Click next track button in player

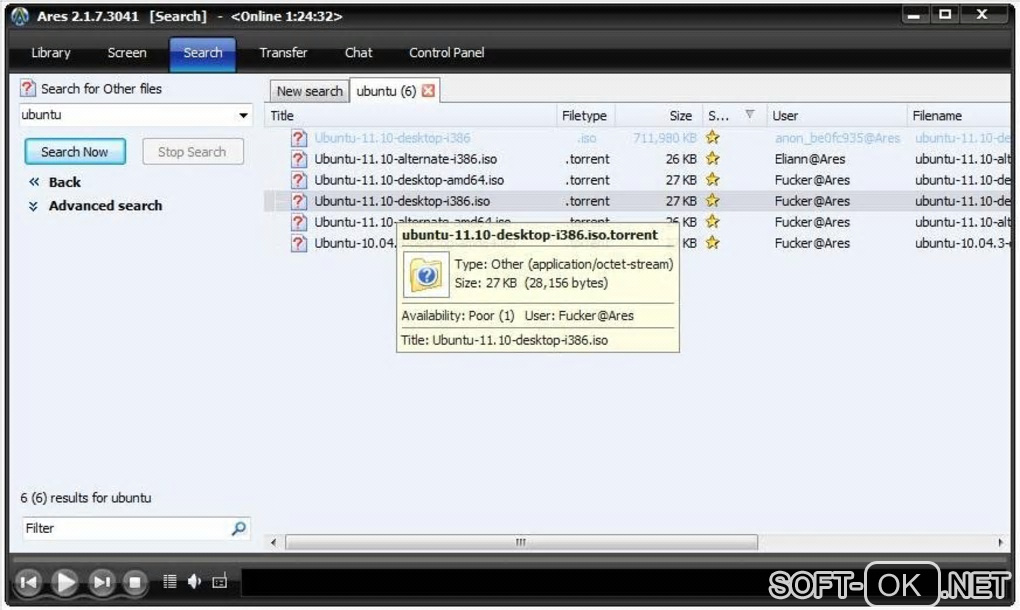coord(101,582)
